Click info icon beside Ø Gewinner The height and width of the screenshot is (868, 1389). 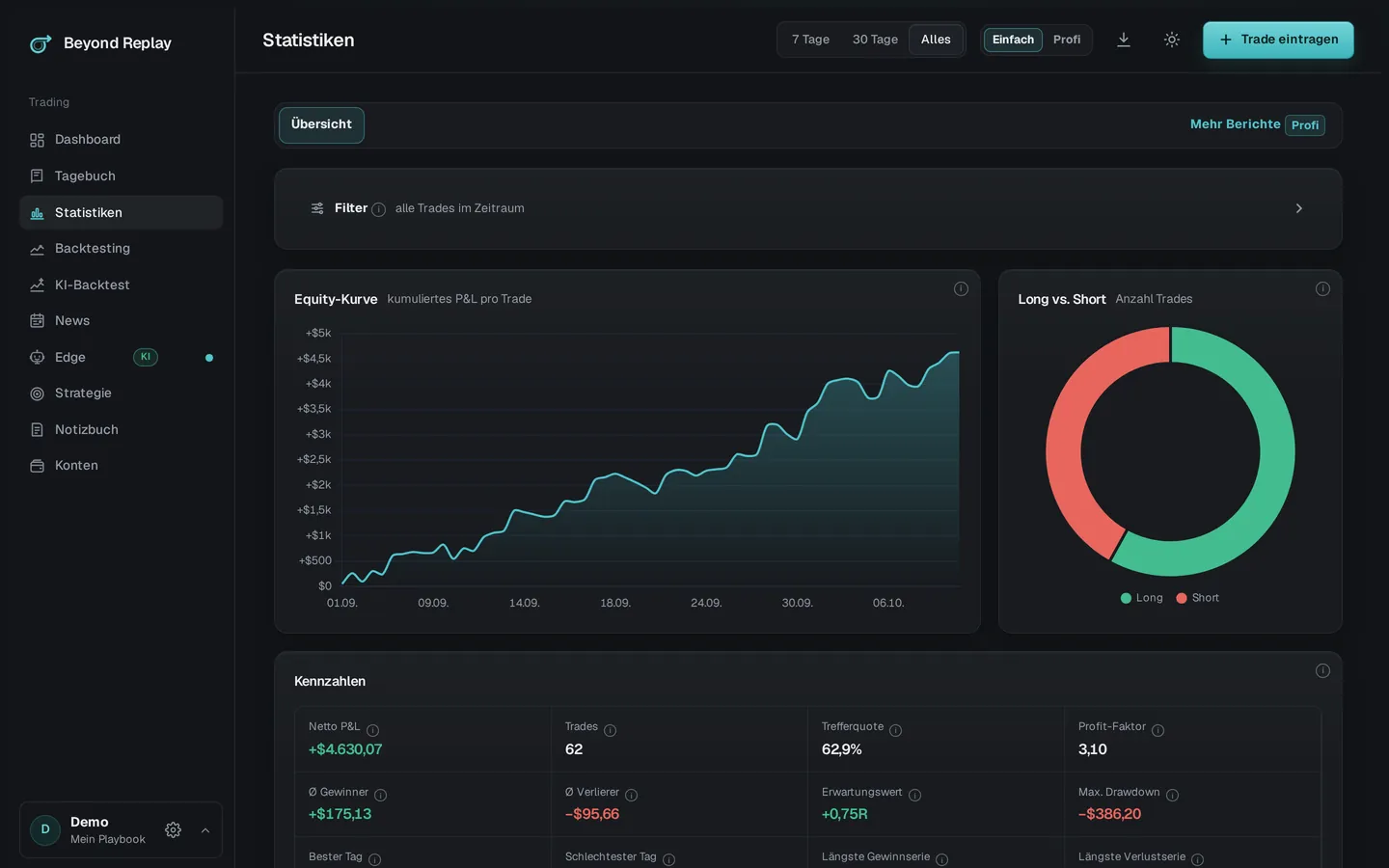coord(380,795)
